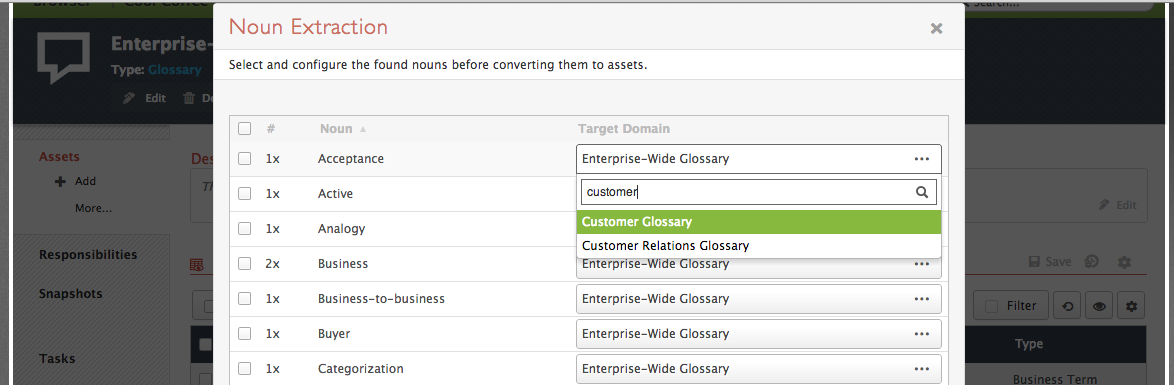Toggle the select-all nouns checkbox
Viewport: 1174px width, 385px height.
245,129
